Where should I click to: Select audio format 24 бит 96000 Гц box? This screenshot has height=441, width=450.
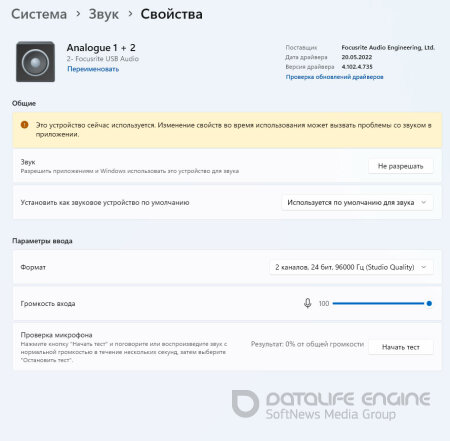(351, 267)
